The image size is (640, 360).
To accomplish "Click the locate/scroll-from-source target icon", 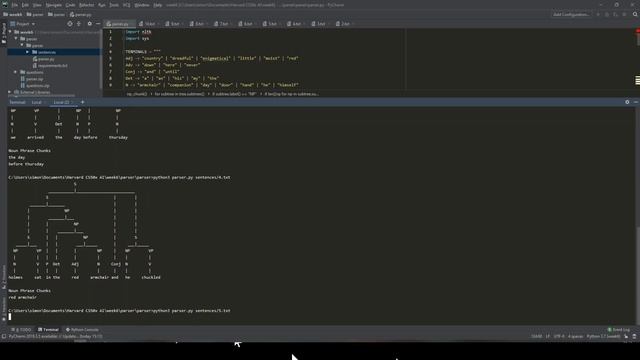I will pos(70,24).
